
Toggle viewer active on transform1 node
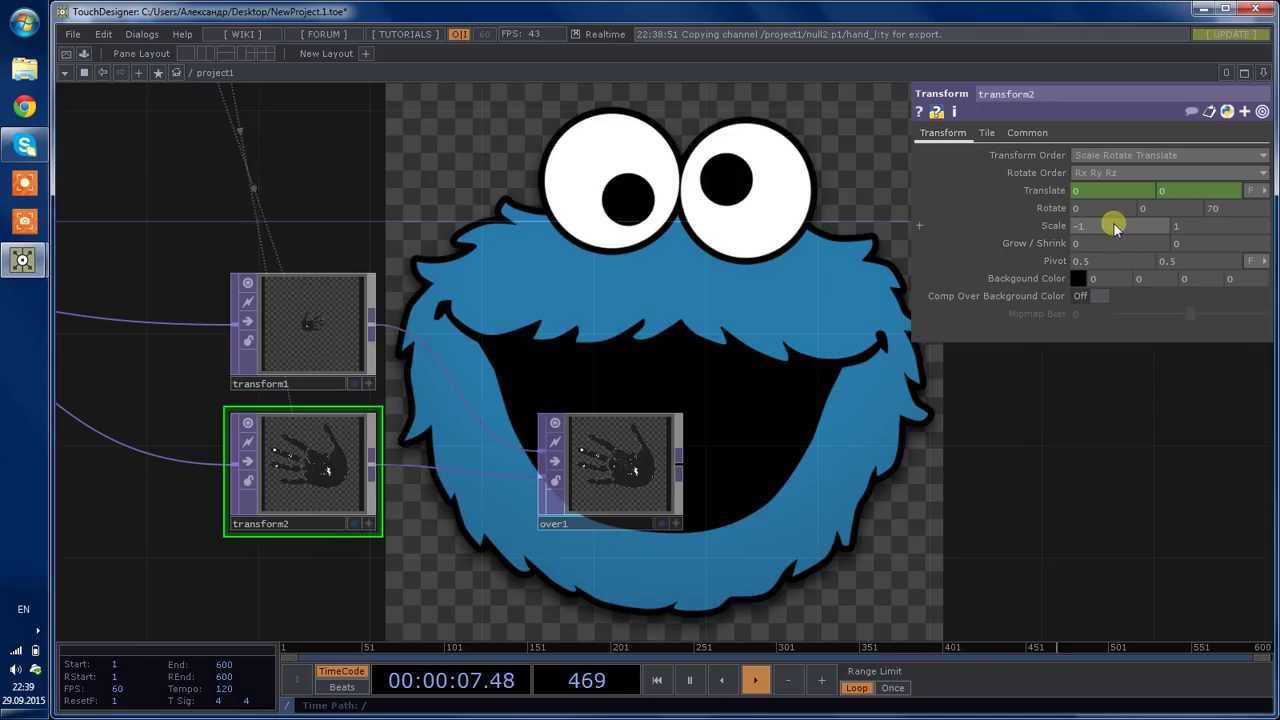tap(247, 283)
